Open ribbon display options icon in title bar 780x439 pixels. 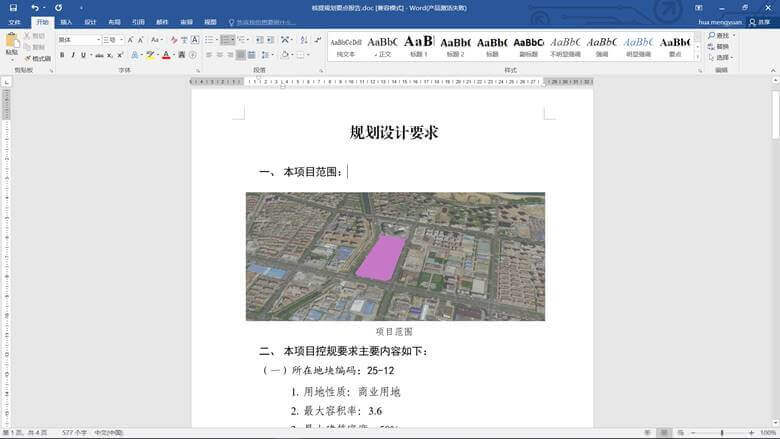[x=698, y=7]
